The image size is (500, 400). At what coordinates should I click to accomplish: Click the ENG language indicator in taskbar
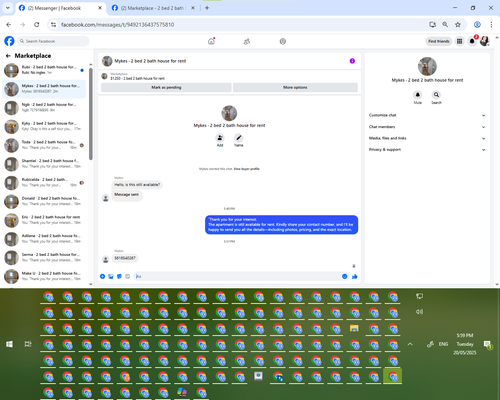(x=443, y=344)
